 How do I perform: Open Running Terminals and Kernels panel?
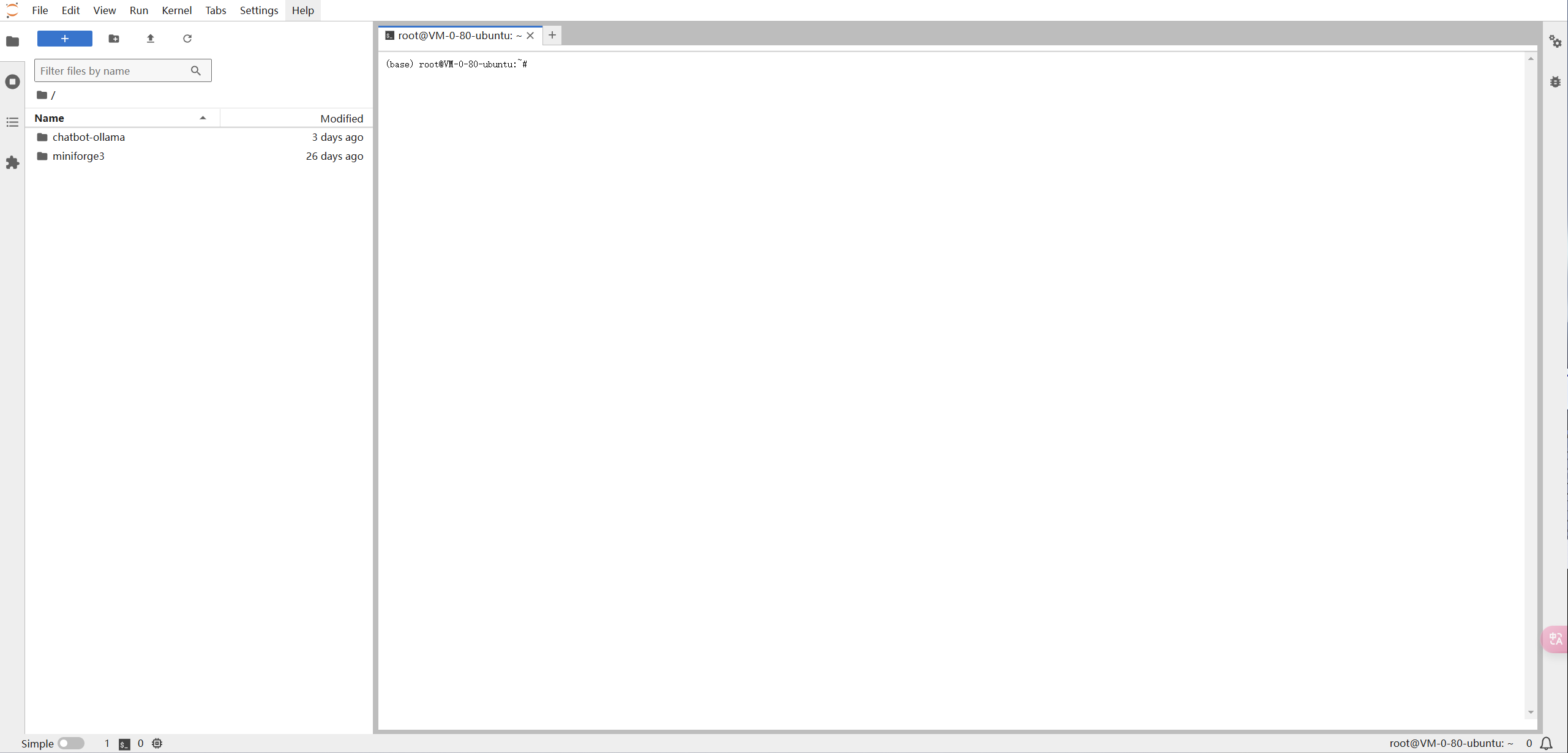(12, 81)
